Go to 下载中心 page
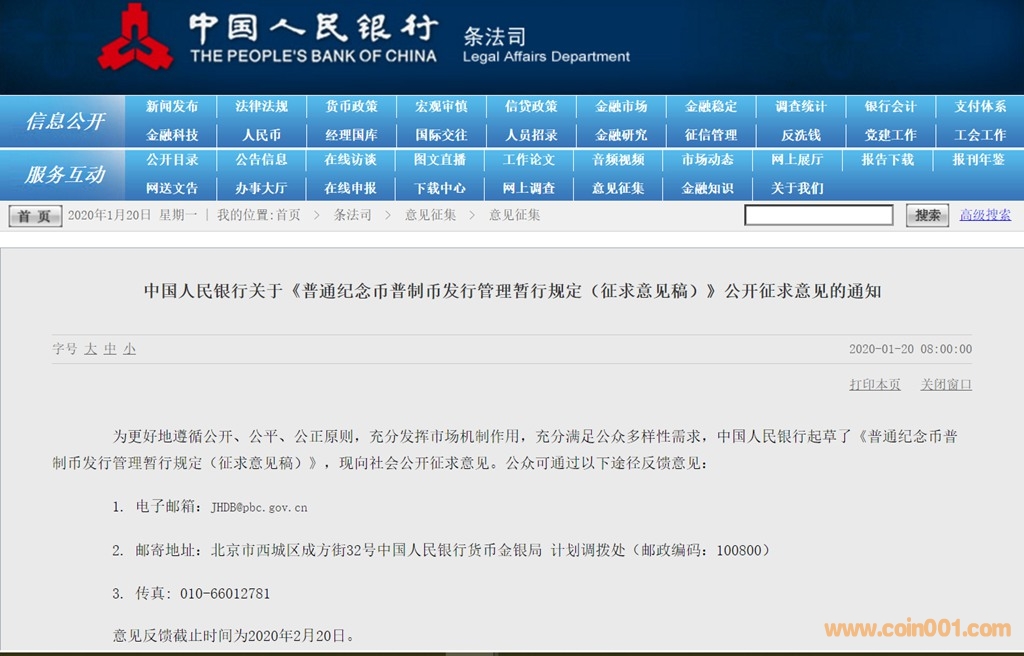The height and width of the screenshot is (656, 1024). click(440, 188)
